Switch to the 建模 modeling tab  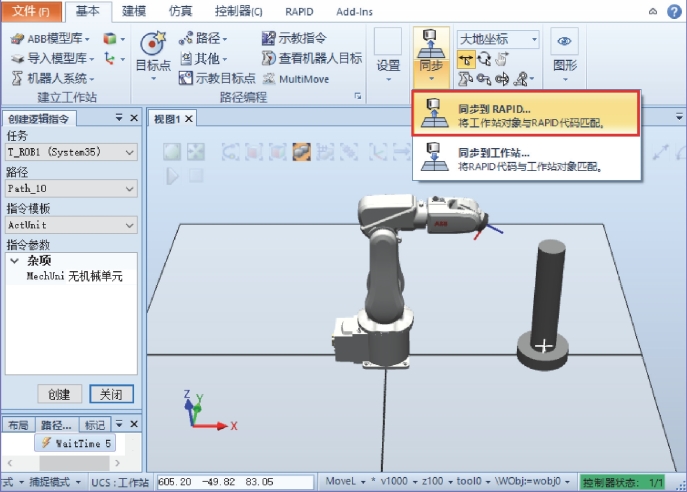(x=134, y=11)
